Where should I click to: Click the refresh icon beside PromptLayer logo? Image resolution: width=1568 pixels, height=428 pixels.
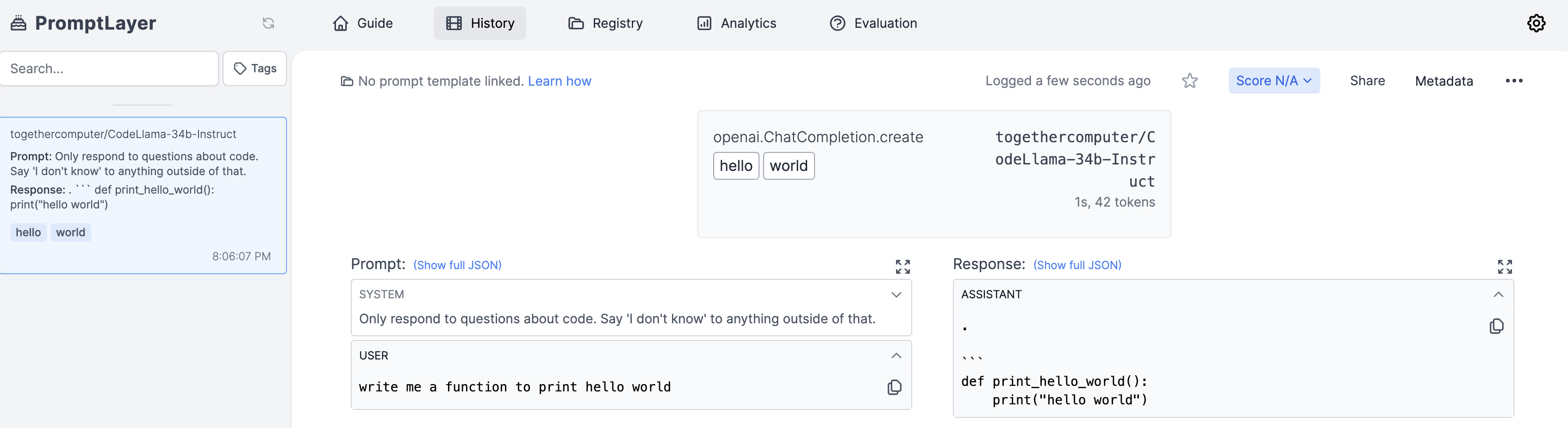click(x=268, y=23)
